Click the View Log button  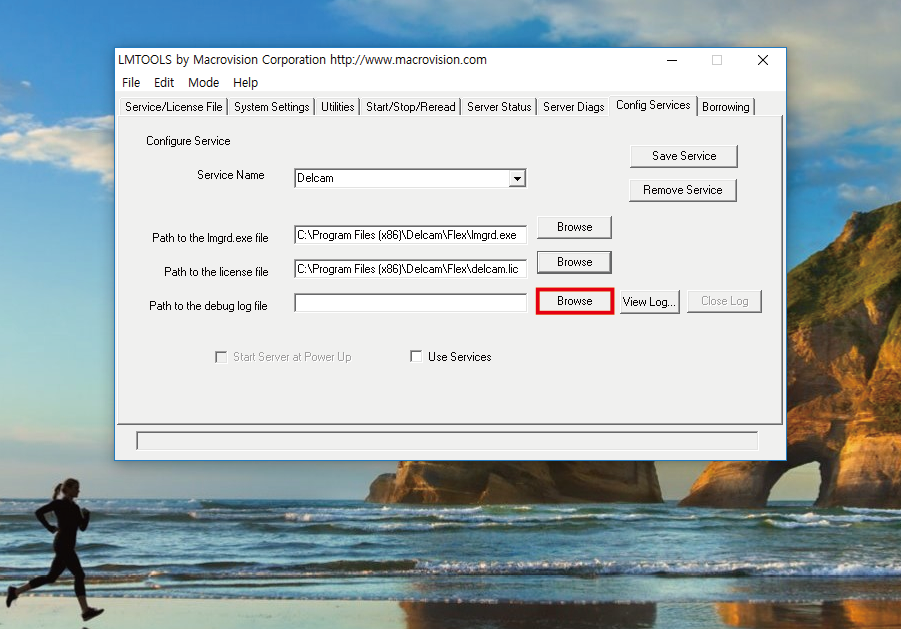point(649,302)
